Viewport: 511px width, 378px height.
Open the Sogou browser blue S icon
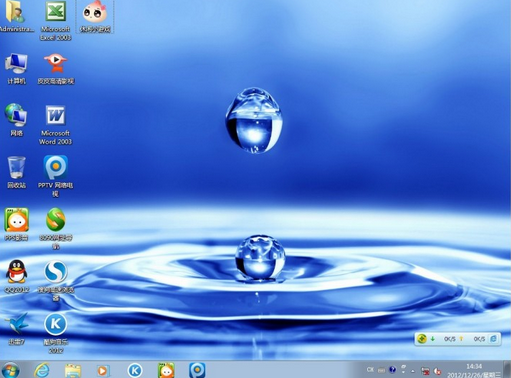tap(56, 272)
